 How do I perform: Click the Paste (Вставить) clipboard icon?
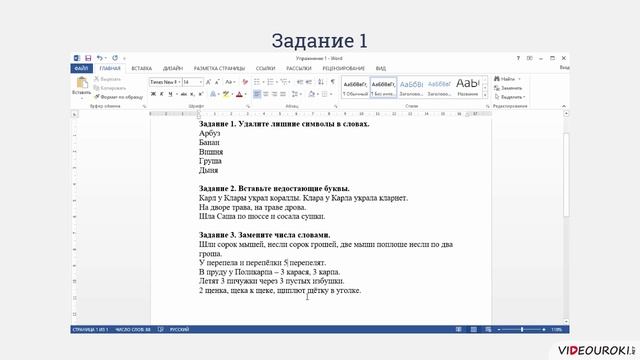(82, 83)
